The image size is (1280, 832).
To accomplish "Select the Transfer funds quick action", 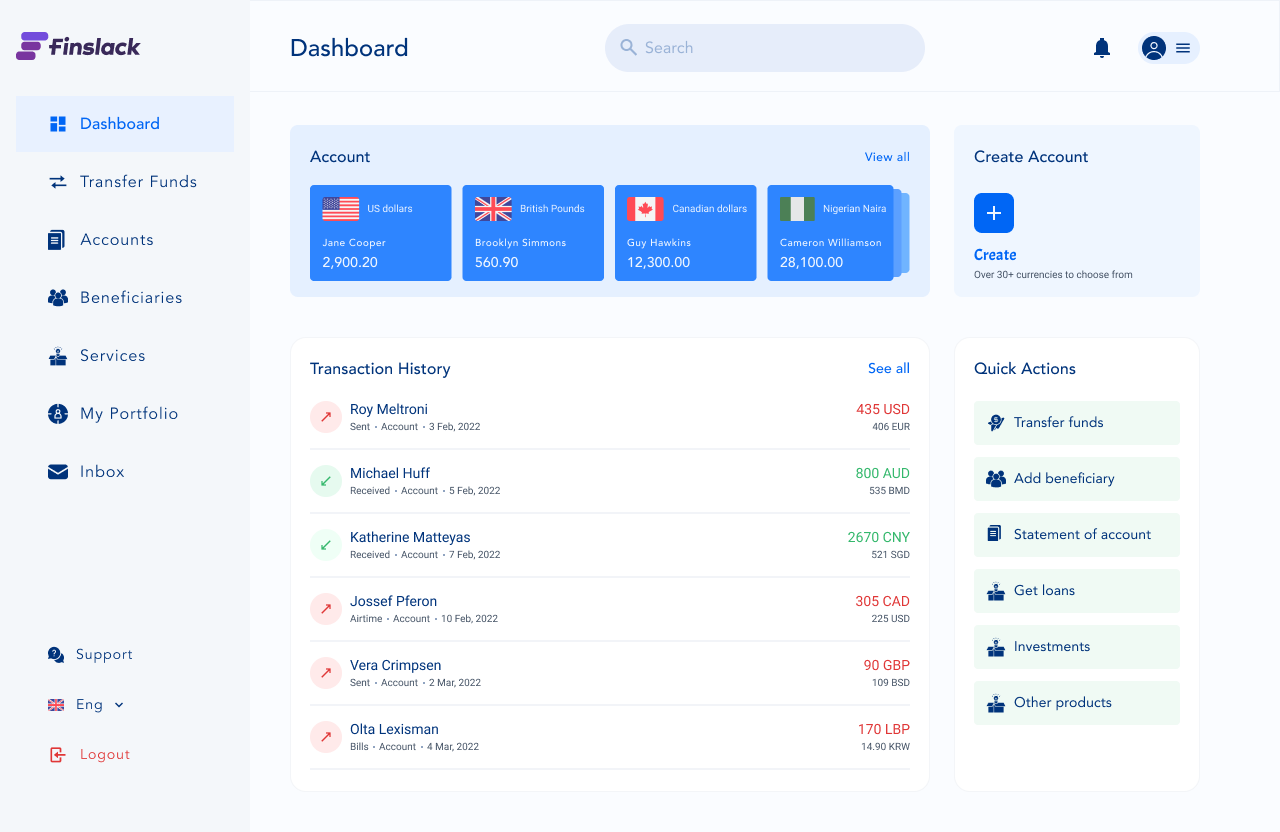I will tap(1076, 422).
